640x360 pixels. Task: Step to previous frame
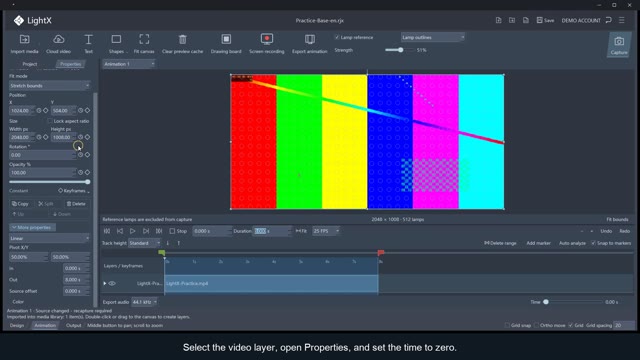coord(120,231)
